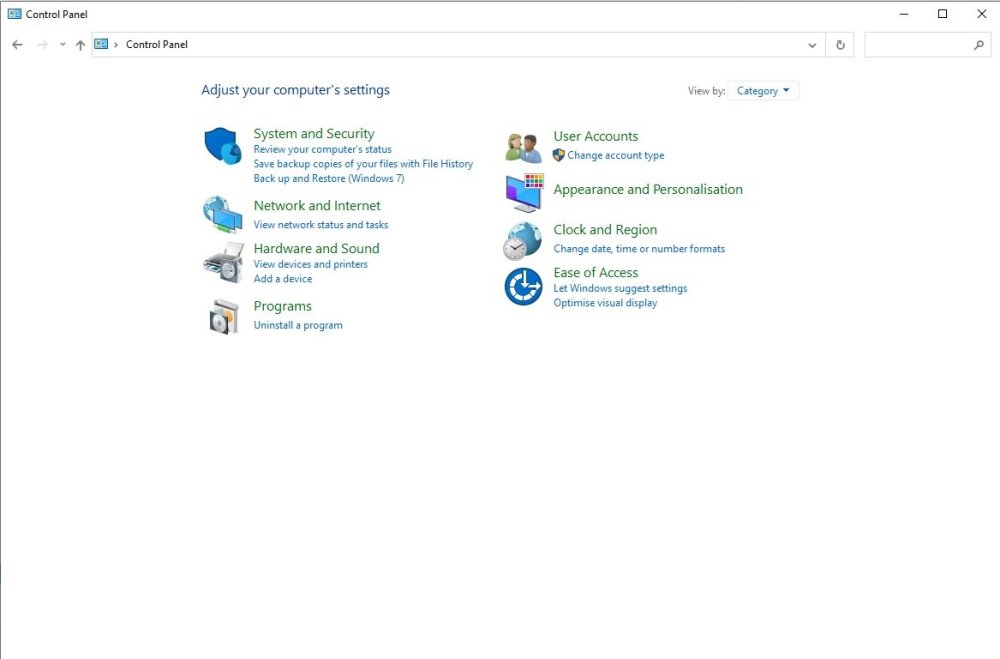Viewport: 1000px width, 659px height.
Task: Click Review your computer's status
Action: 323,149
